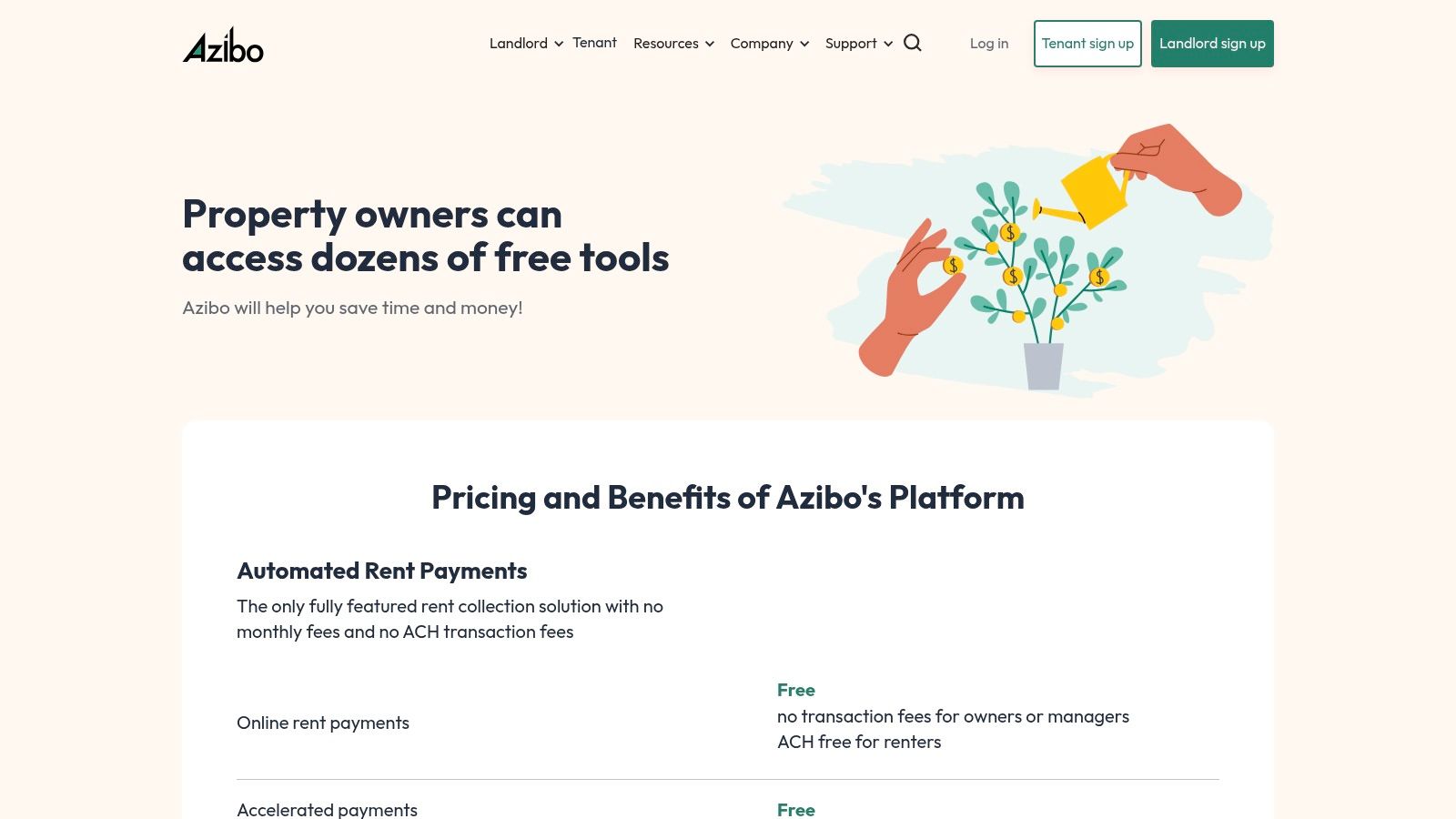Select the Automated Rent Payments heading
The image size is (1456, 819).
pos(381,571)
